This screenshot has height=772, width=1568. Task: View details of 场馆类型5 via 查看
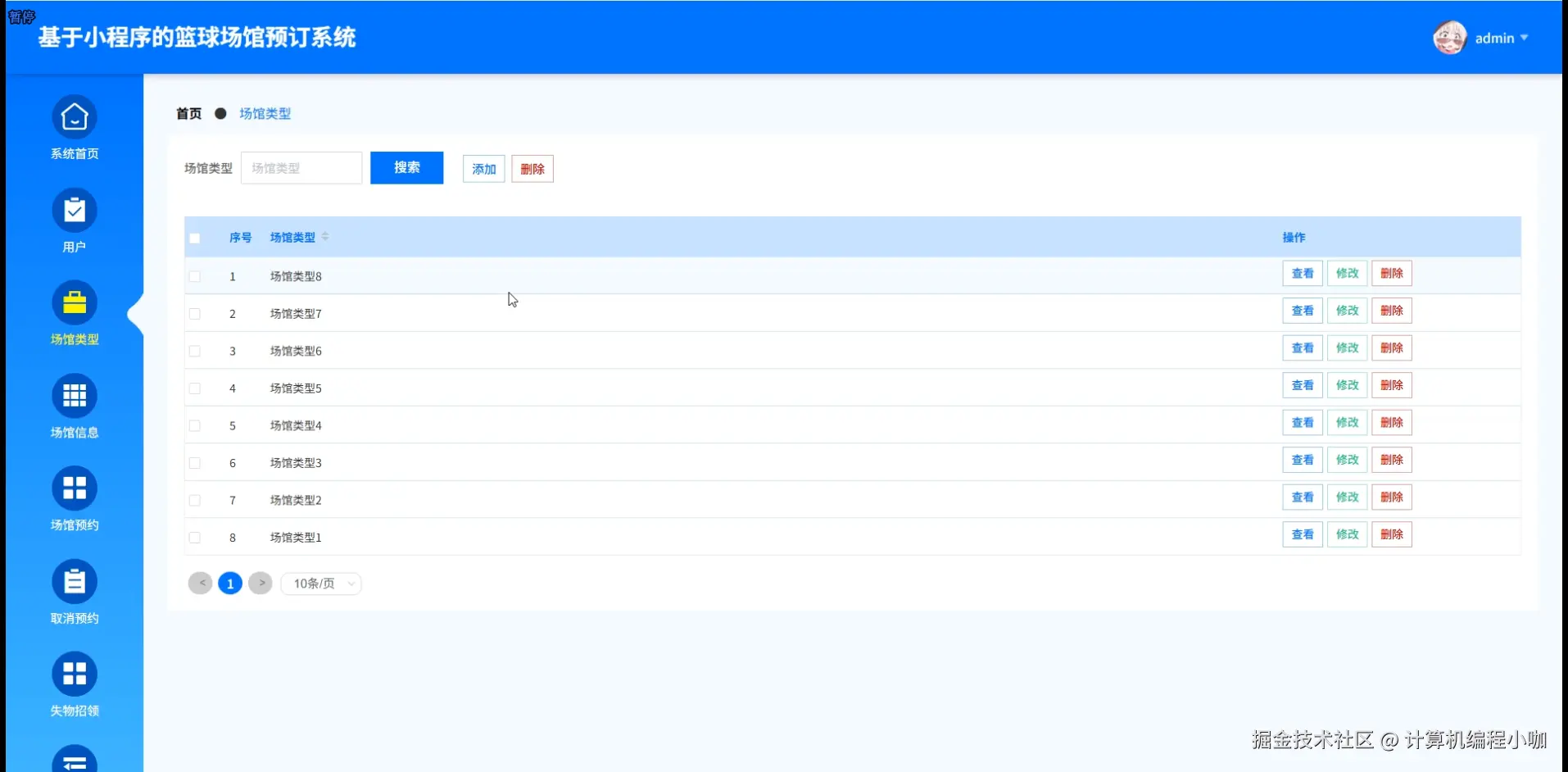[1303, 385]
